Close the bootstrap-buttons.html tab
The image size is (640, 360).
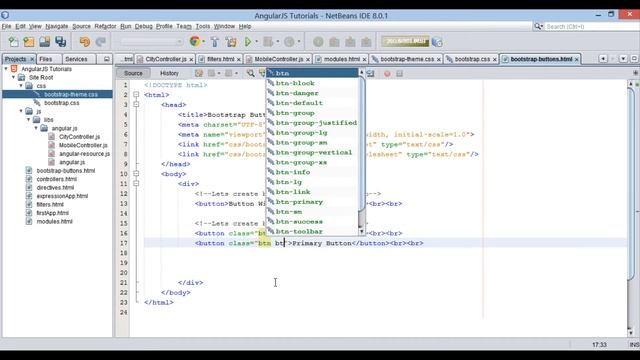577,60
